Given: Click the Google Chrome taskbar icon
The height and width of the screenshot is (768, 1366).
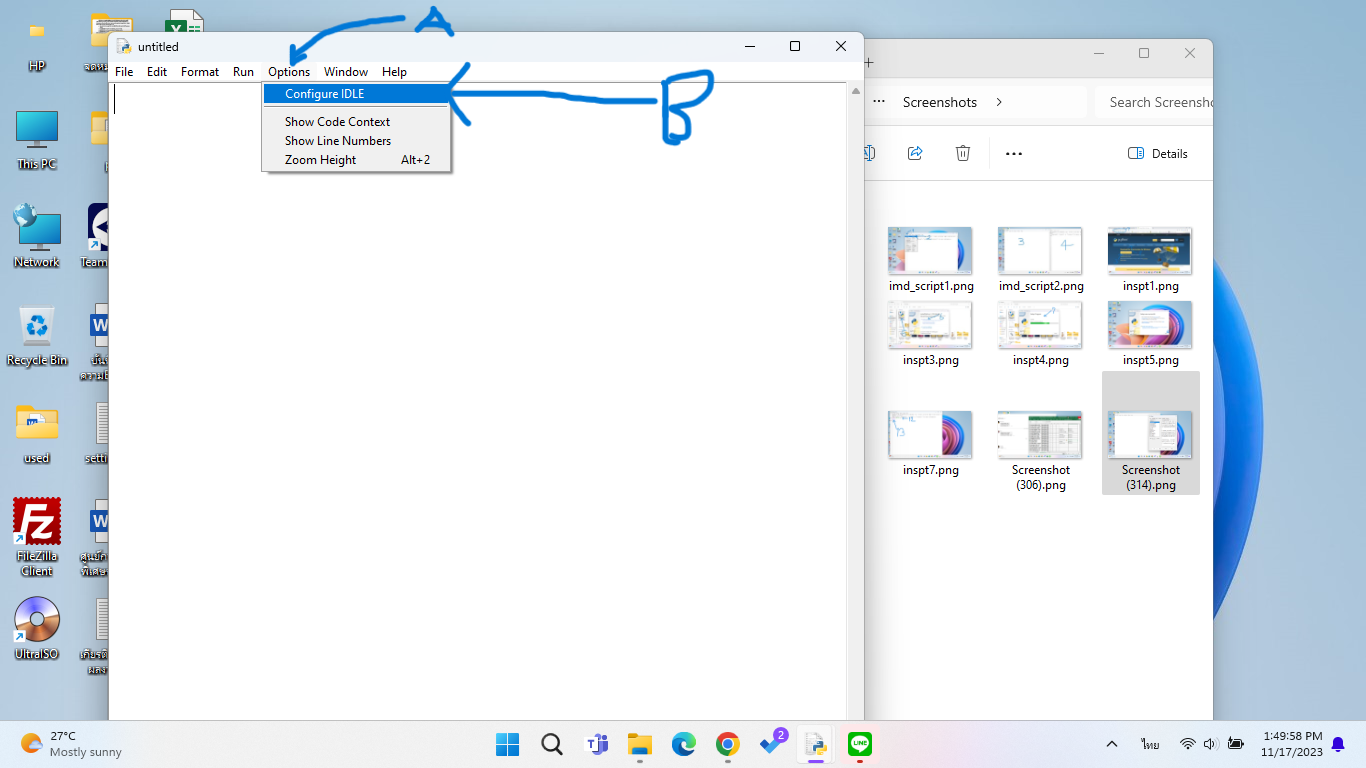Looking at the screenshot, I should click(727, 744).
